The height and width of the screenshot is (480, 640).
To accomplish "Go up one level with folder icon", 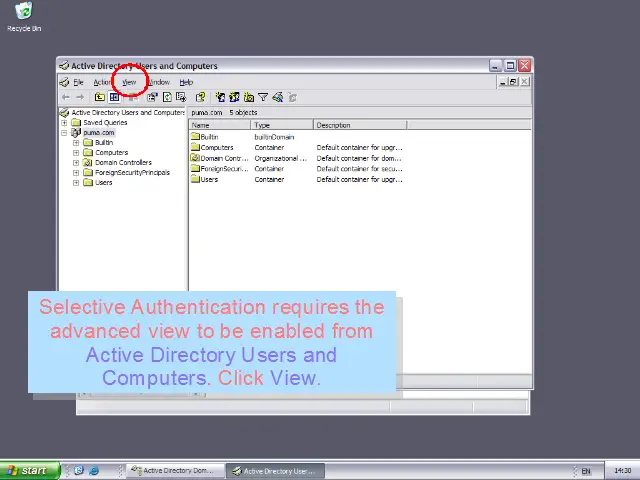I will (x=100, y=97).
